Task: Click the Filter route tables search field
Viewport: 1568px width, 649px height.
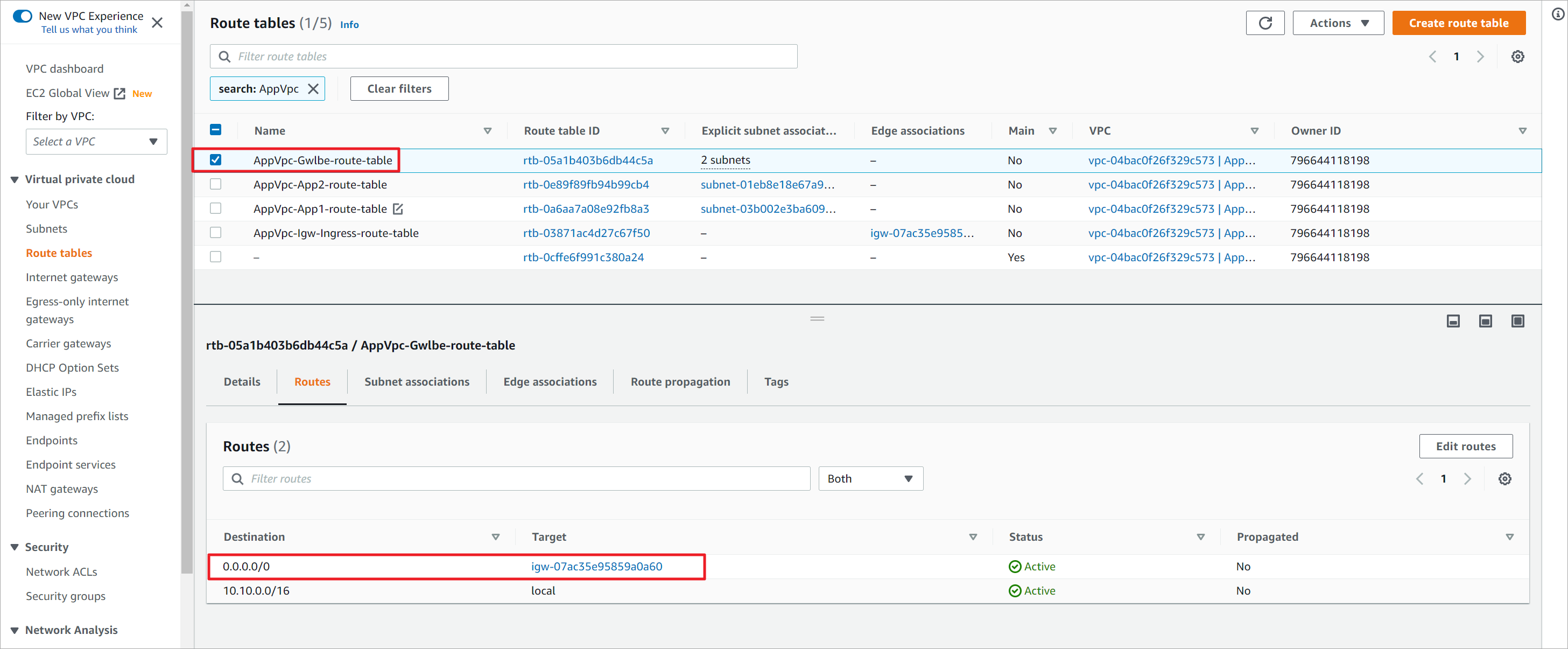Action: (x=503, y=57)
